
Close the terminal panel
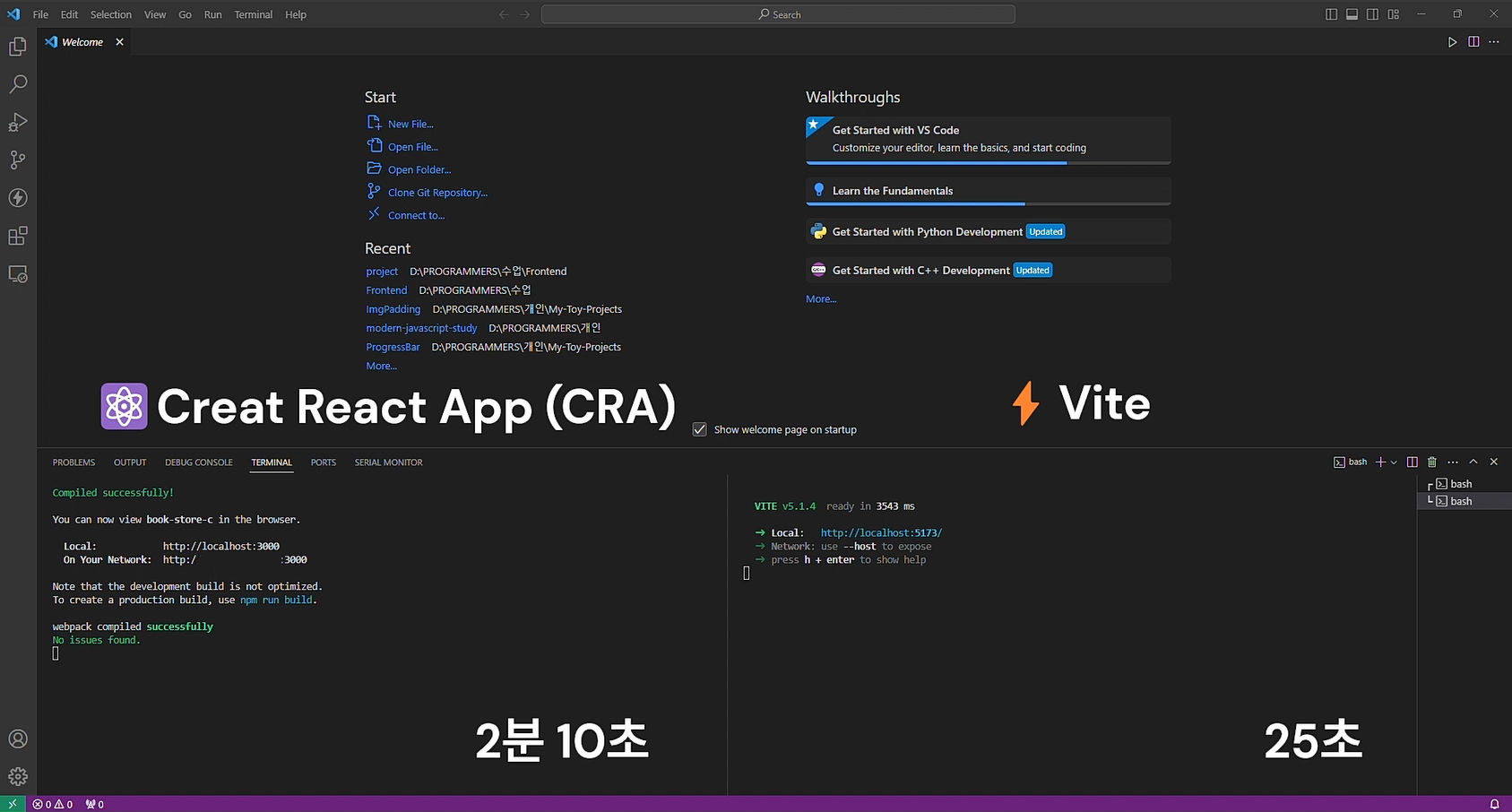pyautogui.click(x=1494, y=462)
